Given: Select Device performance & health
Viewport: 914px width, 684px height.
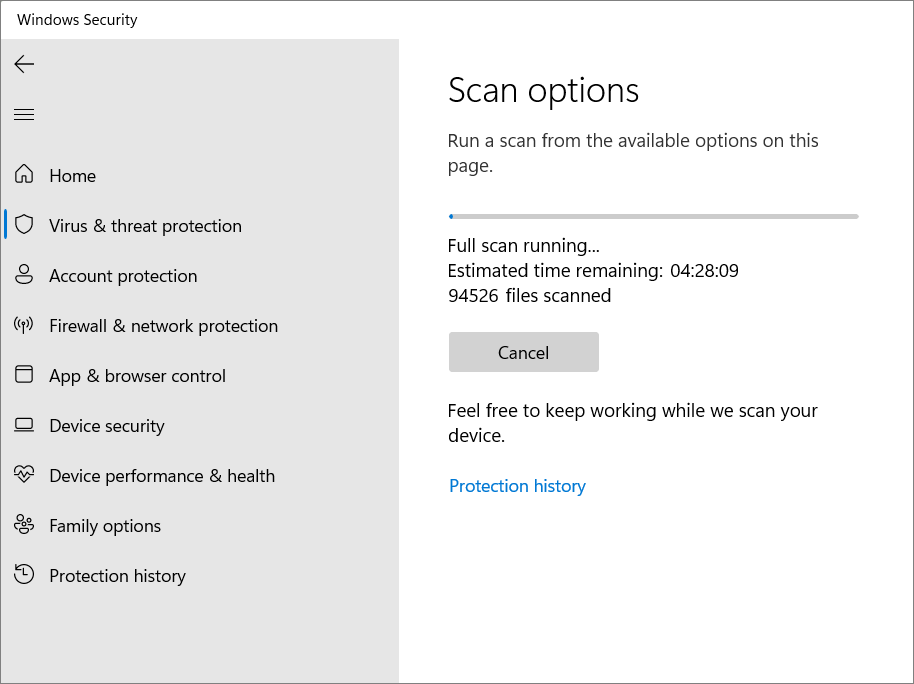Looking at the screenshot, I should pyautogui.click(x=162, y=476).
